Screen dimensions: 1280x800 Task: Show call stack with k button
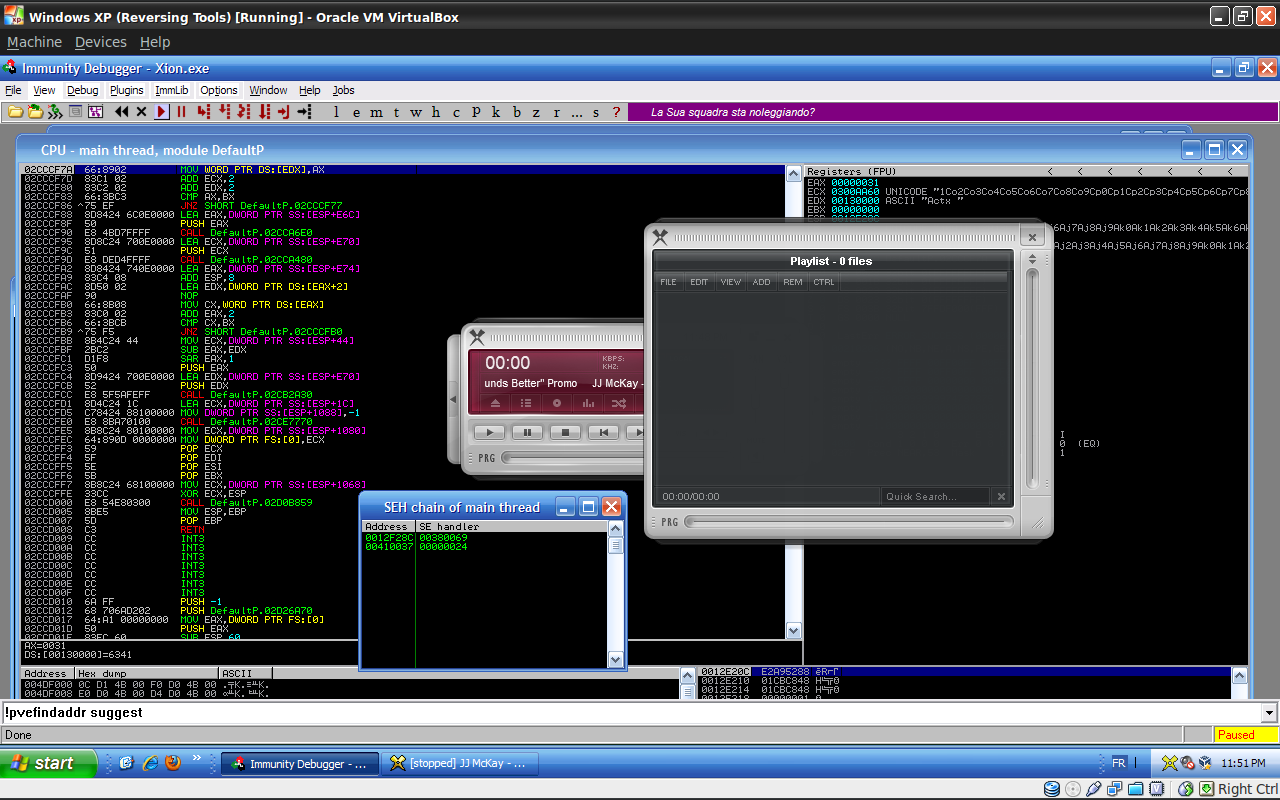[496, 112]
